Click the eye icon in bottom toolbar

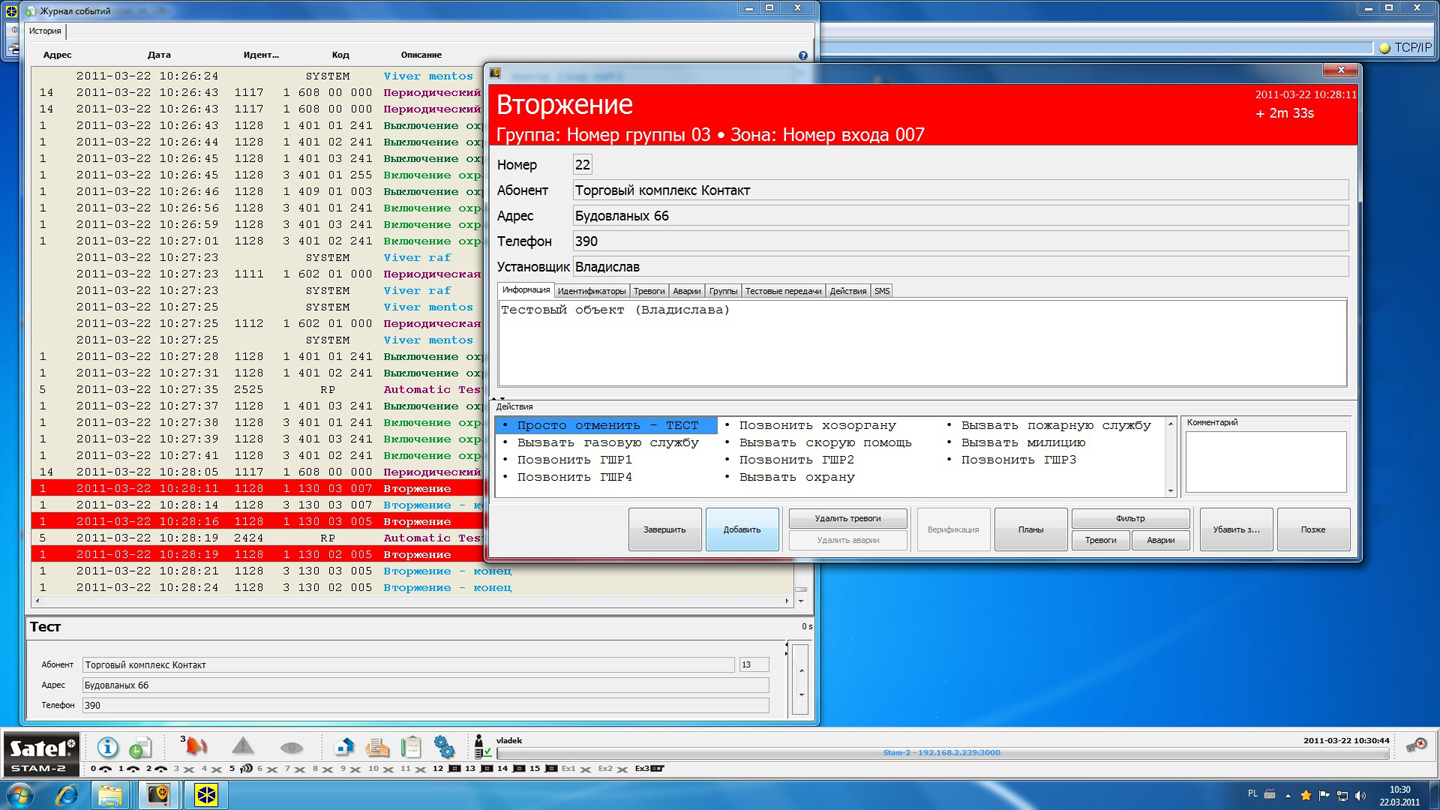point(291,747)
